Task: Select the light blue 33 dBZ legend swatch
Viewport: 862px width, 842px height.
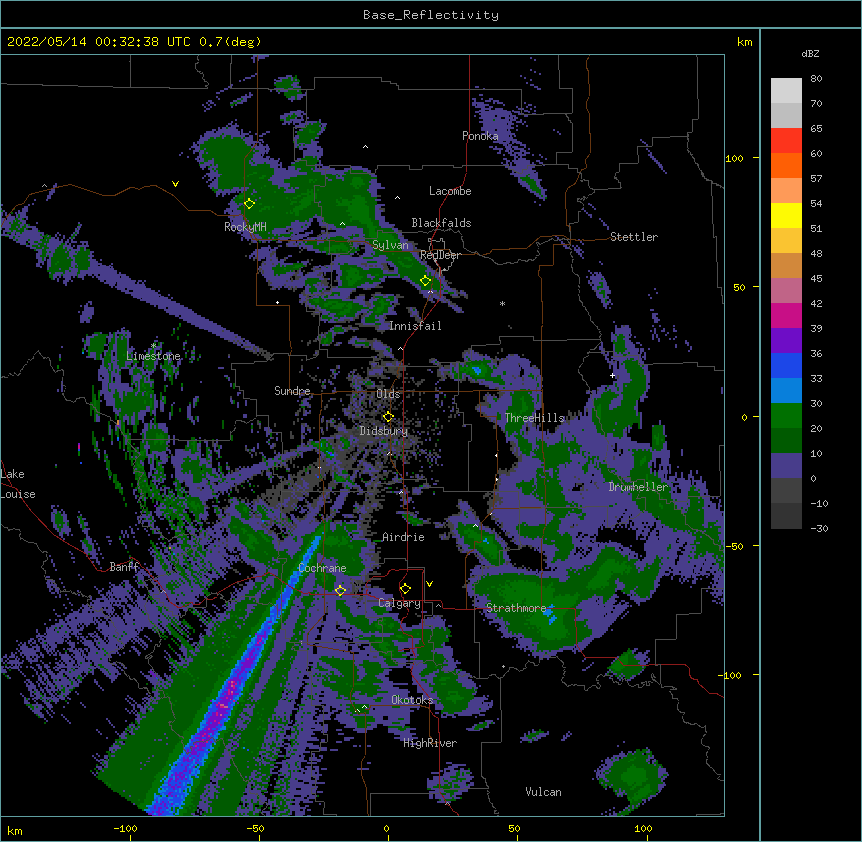Action: [786, 390]
